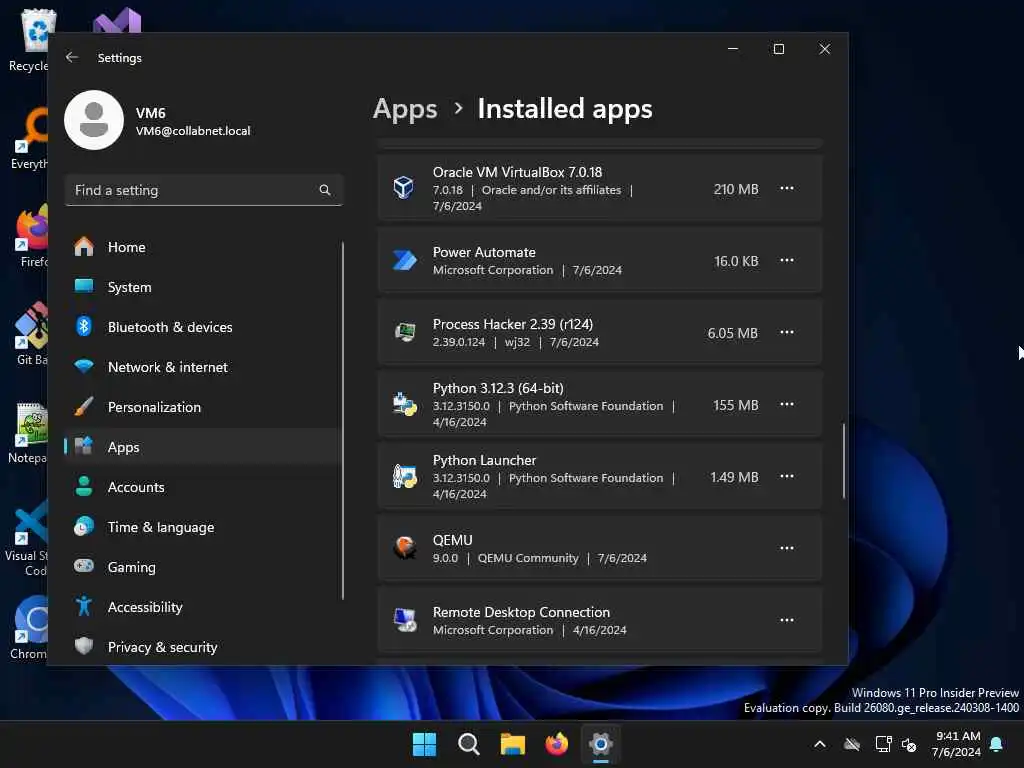1024x768 pixels.
Task: Click the Chrome desktop shortcut
Action: (29, 628)
